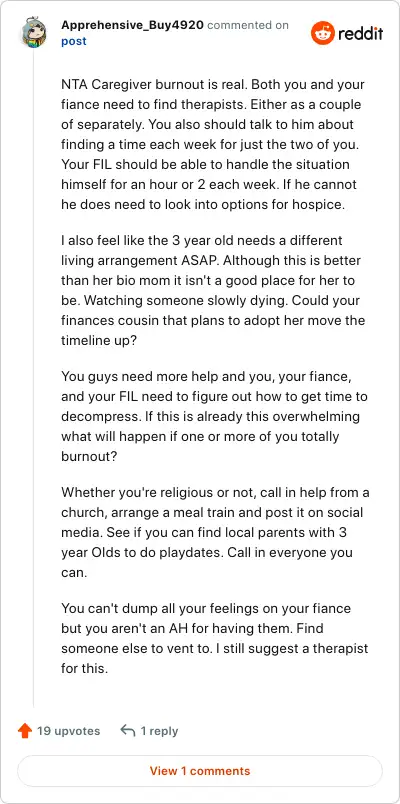This screenshot has width=400, height=804.
Task: Click the final line 'for this.'
Action: pos(85,669)
